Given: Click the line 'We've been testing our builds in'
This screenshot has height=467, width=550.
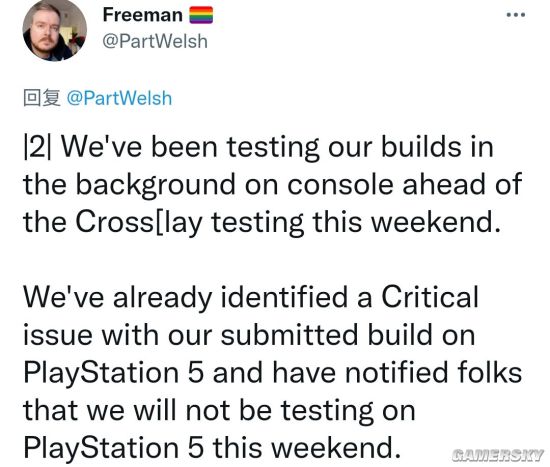Looking at the screenshot, I should [259, 148].
